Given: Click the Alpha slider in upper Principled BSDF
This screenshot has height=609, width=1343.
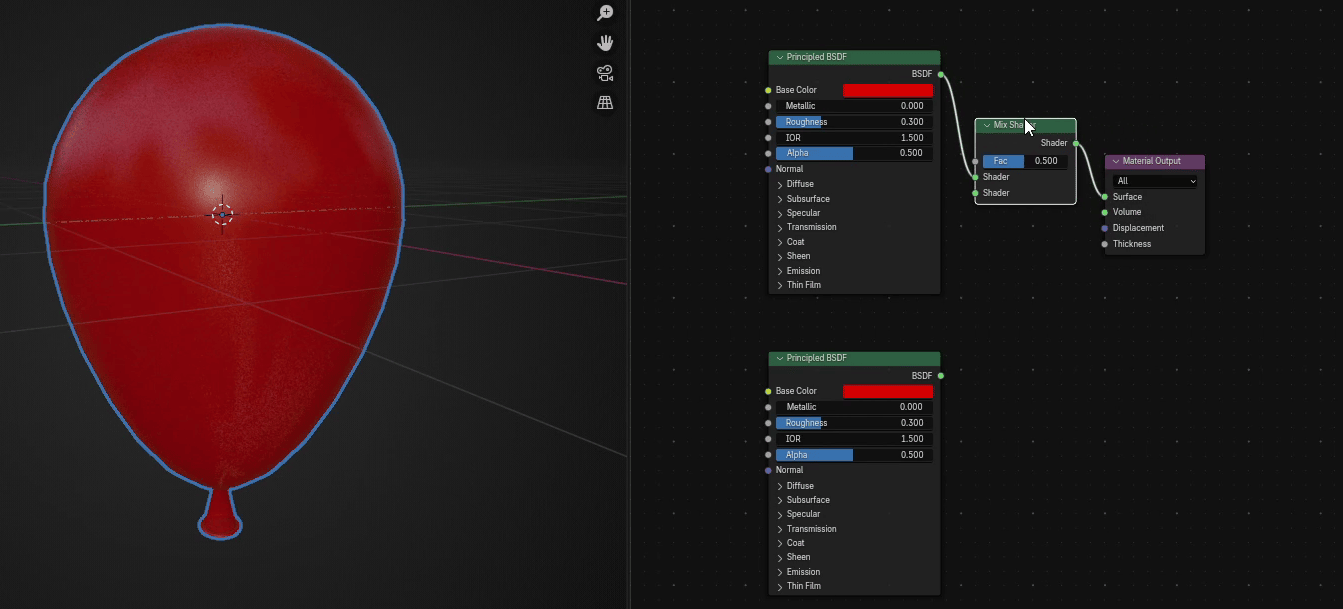Looking at the screenshot, I should point(854,153).
